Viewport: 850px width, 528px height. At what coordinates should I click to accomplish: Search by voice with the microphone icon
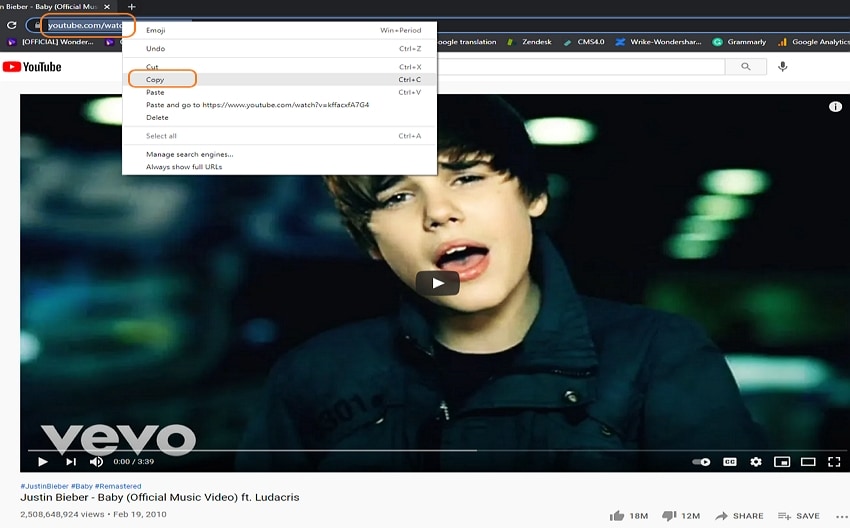782,67
